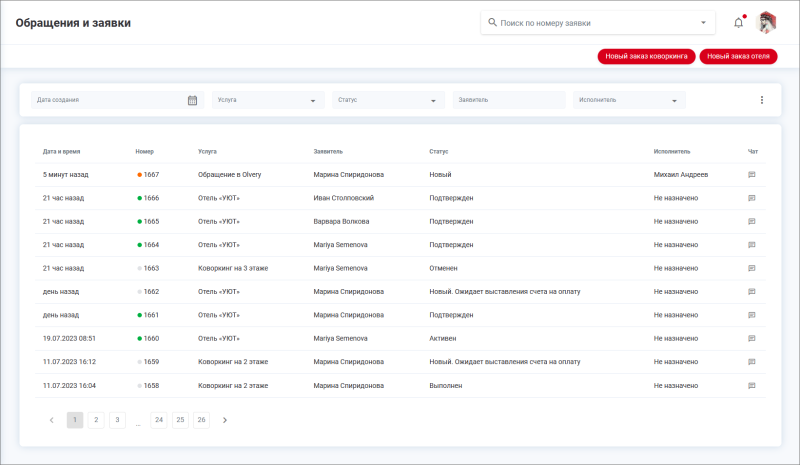Open chat for request 1659
The width and height of the screenshot is (800, 465).
coord(752,362)
